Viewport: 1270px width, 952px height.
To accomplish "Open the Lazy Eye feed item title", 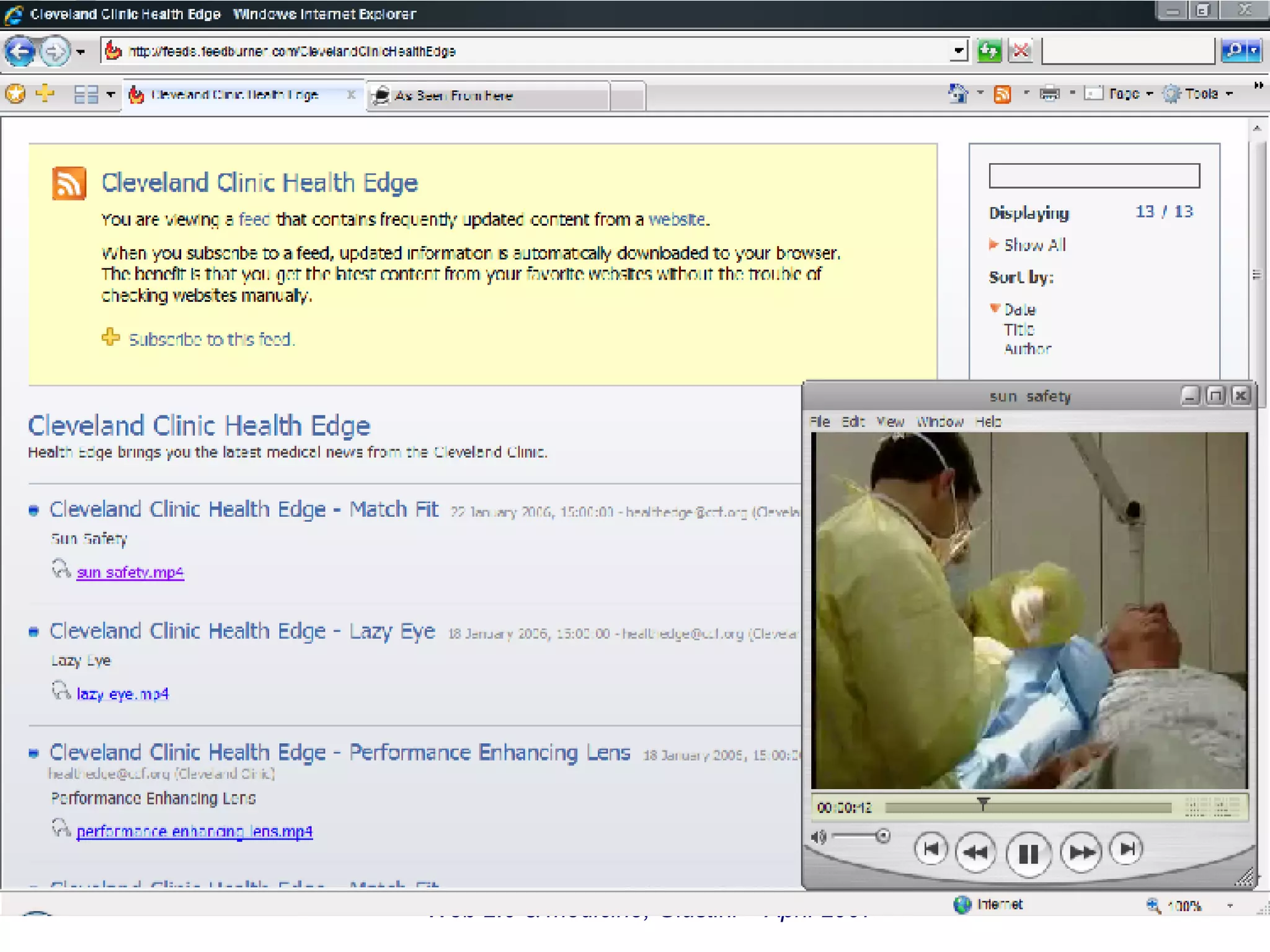I will pos(242,631).
